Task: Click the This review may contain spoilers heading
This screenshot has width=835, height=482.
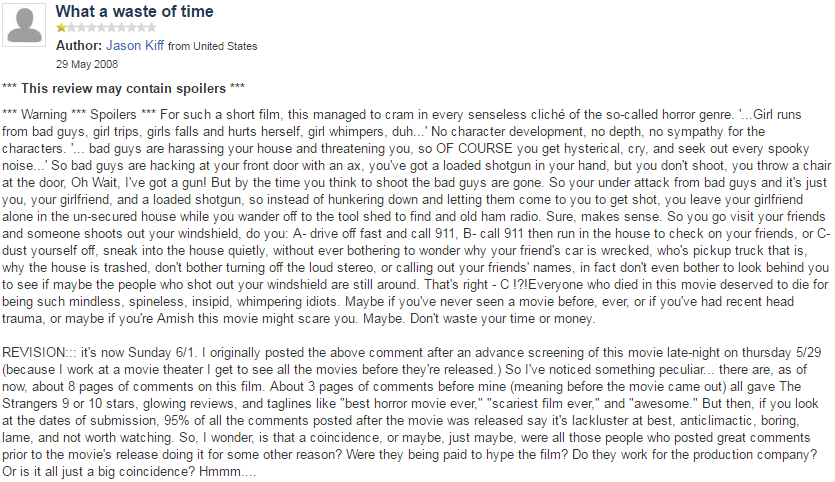Action: point(124,88)
